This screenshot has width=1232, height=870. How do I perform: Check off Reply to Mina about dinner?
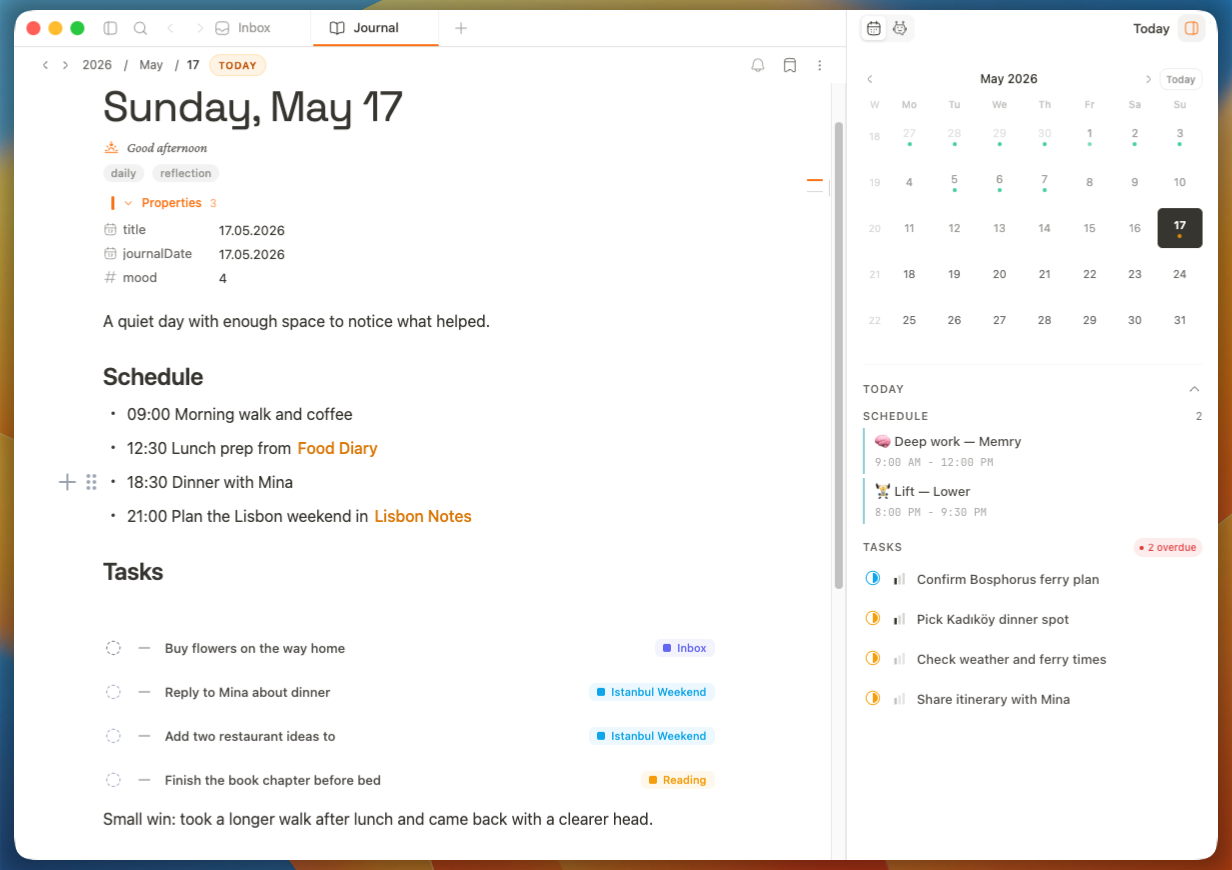point(114,692)
